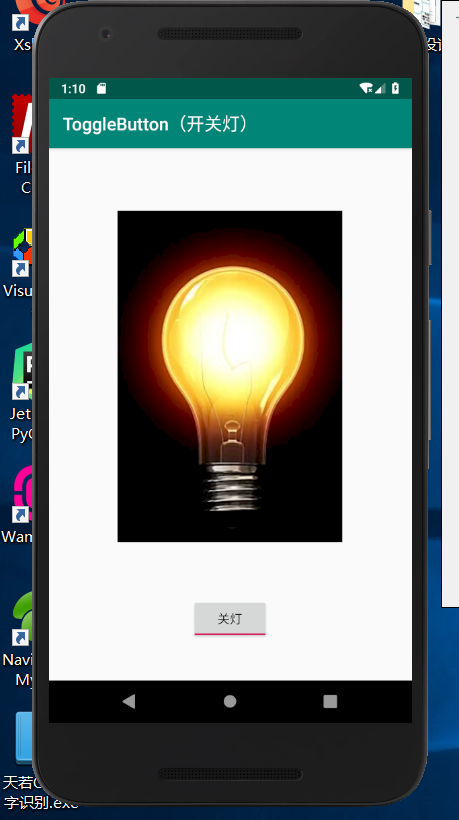
Task: Tap the Wi-Fi status bar icon
Action: 366,88
